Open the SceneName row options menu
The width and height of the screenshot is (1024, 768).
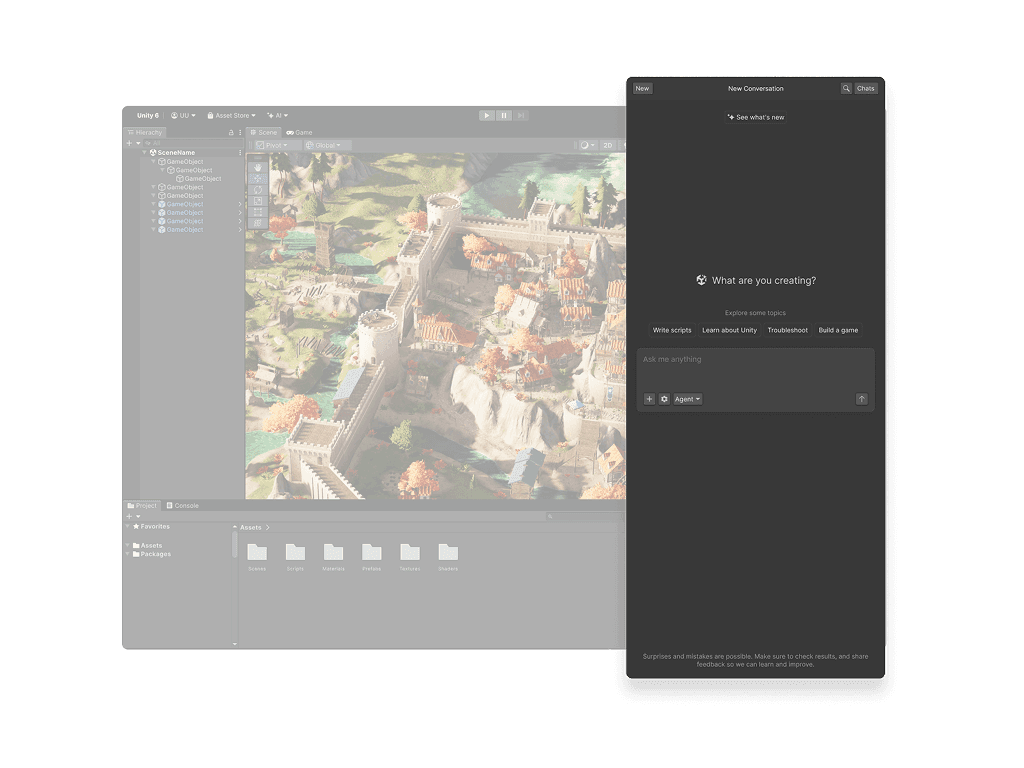[240, 153]
